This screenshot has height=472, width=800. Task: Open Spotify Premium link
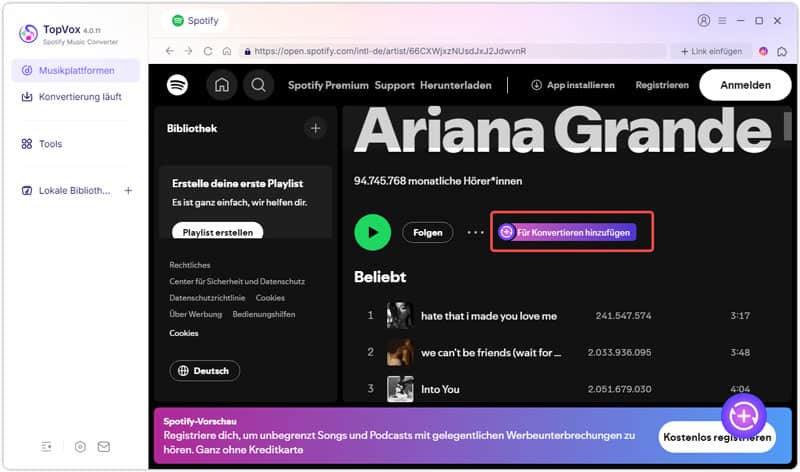pos(328,85)
